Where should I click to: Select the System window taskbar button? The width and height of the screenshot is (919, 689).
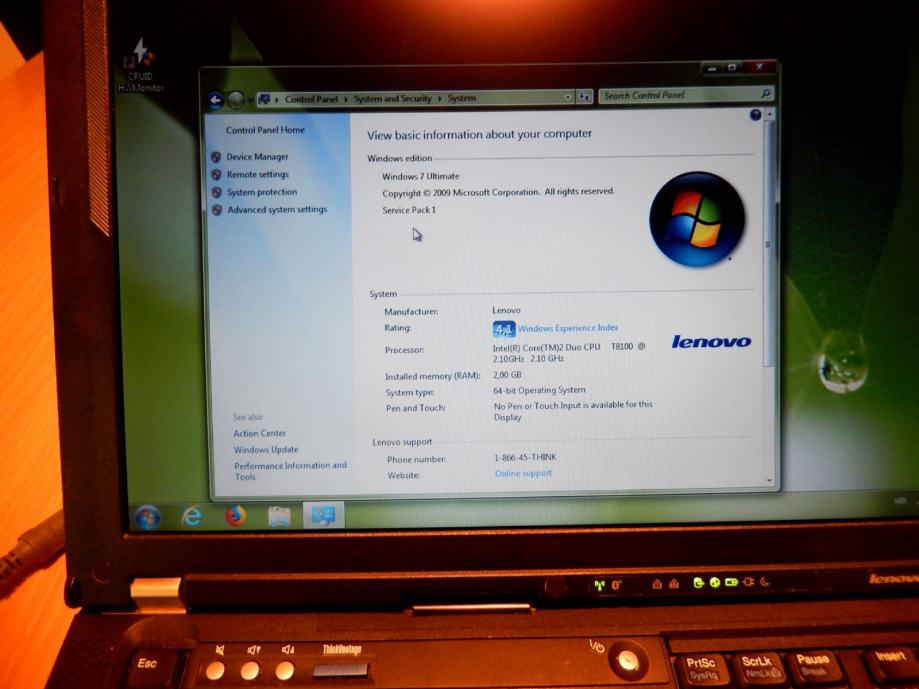click(x=324, y=515)
